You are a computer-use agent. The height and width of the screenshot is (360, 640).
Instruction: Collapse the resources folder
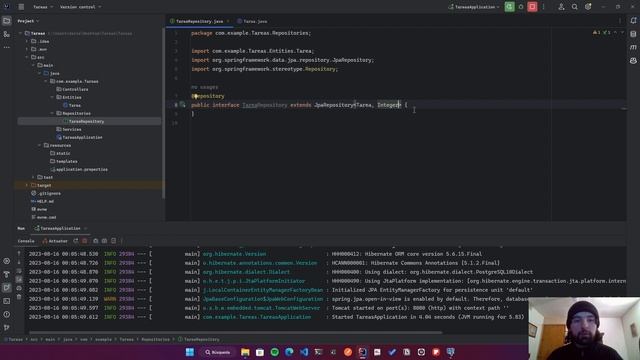tap(40, 145)
